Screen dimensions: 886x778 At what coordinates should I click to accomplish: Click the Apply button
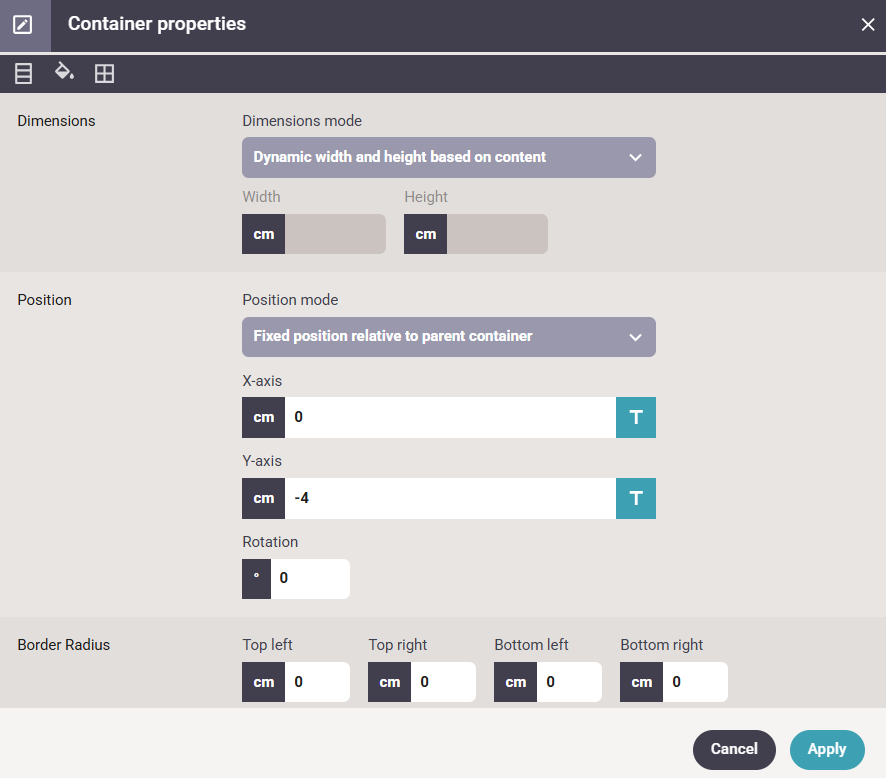tap(827, 750)
